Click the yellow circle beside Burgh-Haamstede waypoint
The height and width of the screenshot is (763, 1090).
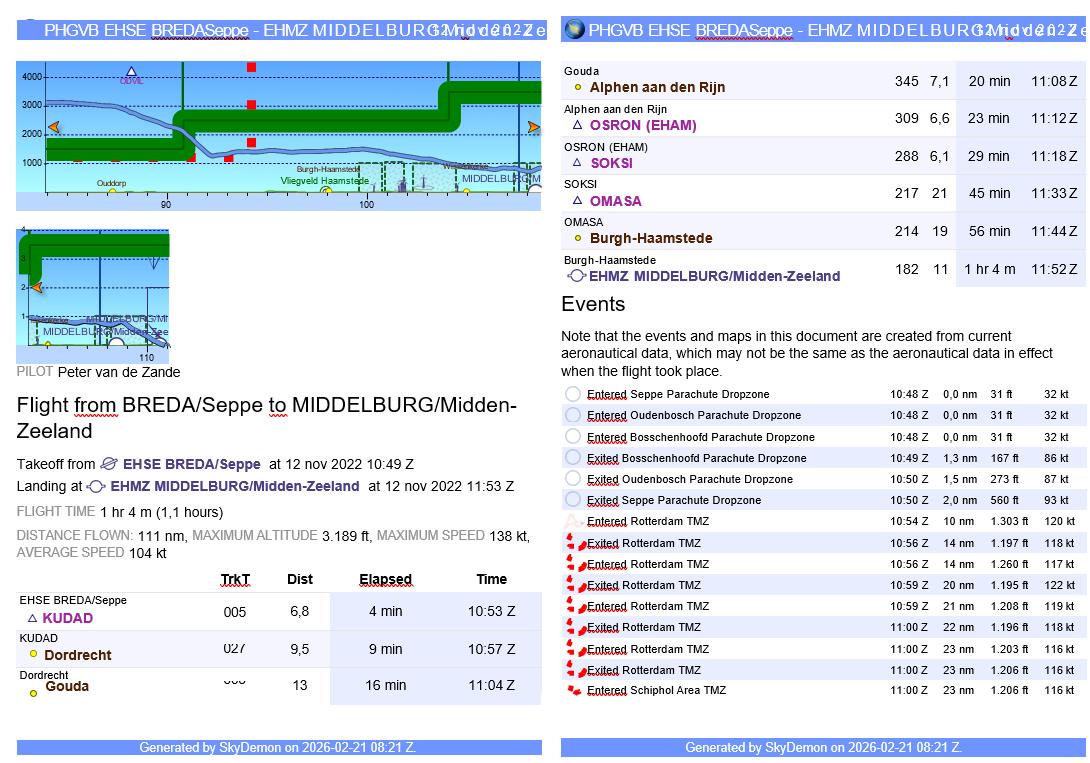coord(578,238)
